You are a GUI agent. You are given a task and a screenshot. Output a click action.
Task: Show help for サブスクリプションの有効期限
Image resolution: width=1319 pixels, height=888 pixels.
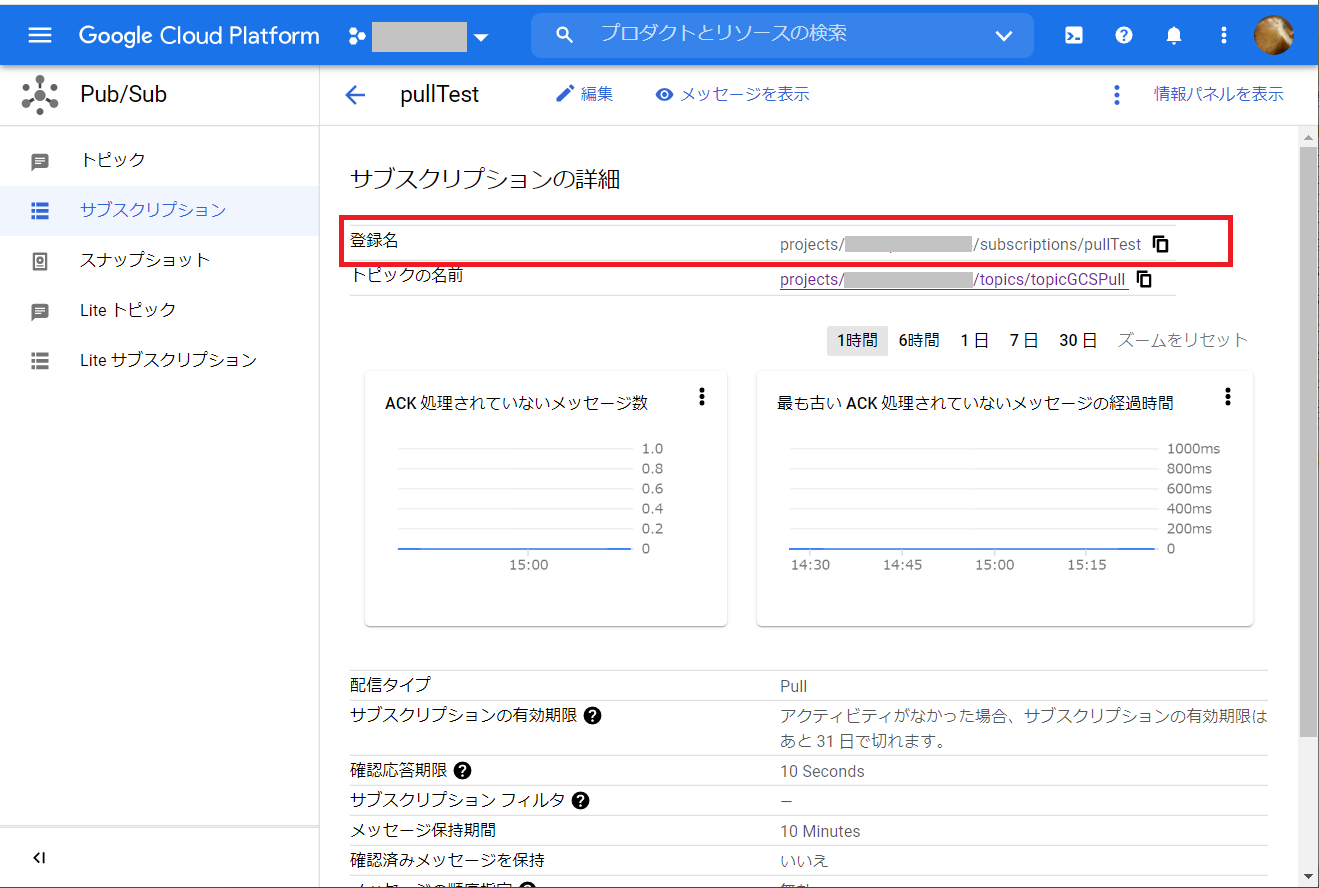click(592, 716)
